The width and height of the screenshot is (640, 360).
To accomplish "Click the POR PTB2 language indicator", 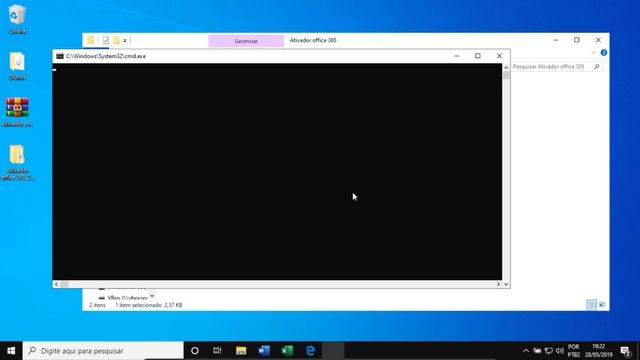I will (x=573, y=351).
